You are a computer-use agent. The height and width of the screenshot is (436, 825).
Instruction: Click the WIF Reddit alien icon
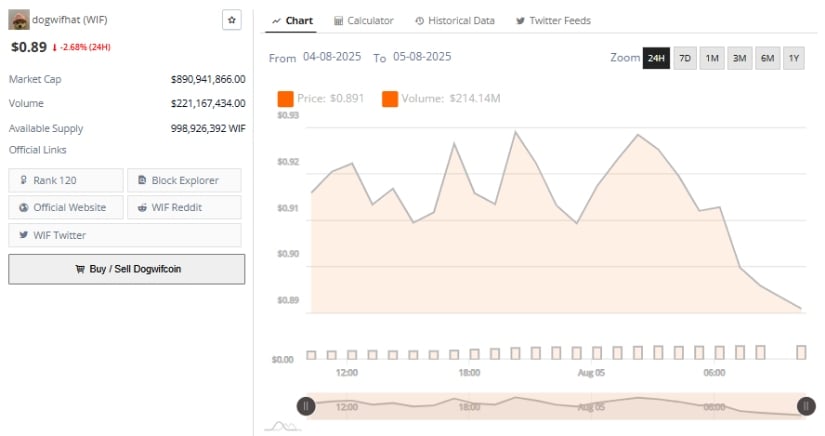click(142, 208)
